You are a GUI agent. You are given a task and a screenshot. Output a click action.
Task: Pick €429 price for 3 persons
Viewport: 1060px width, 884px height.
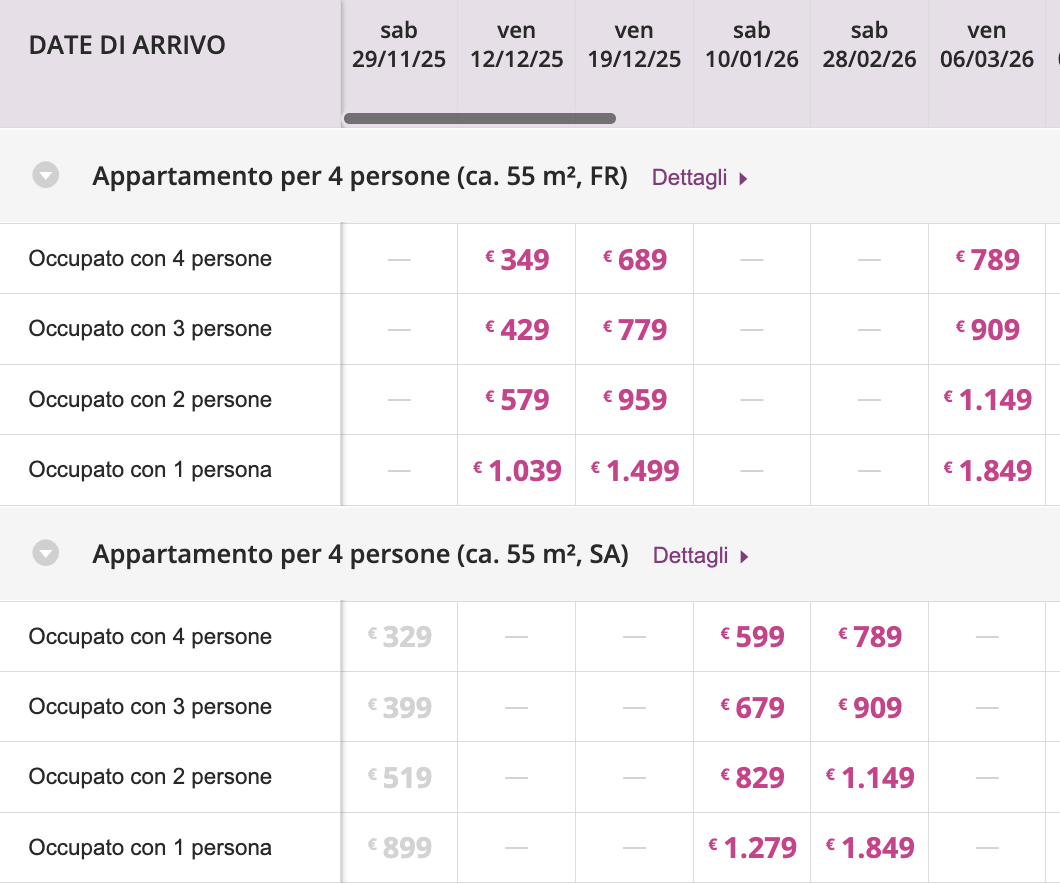click(517, 330)
